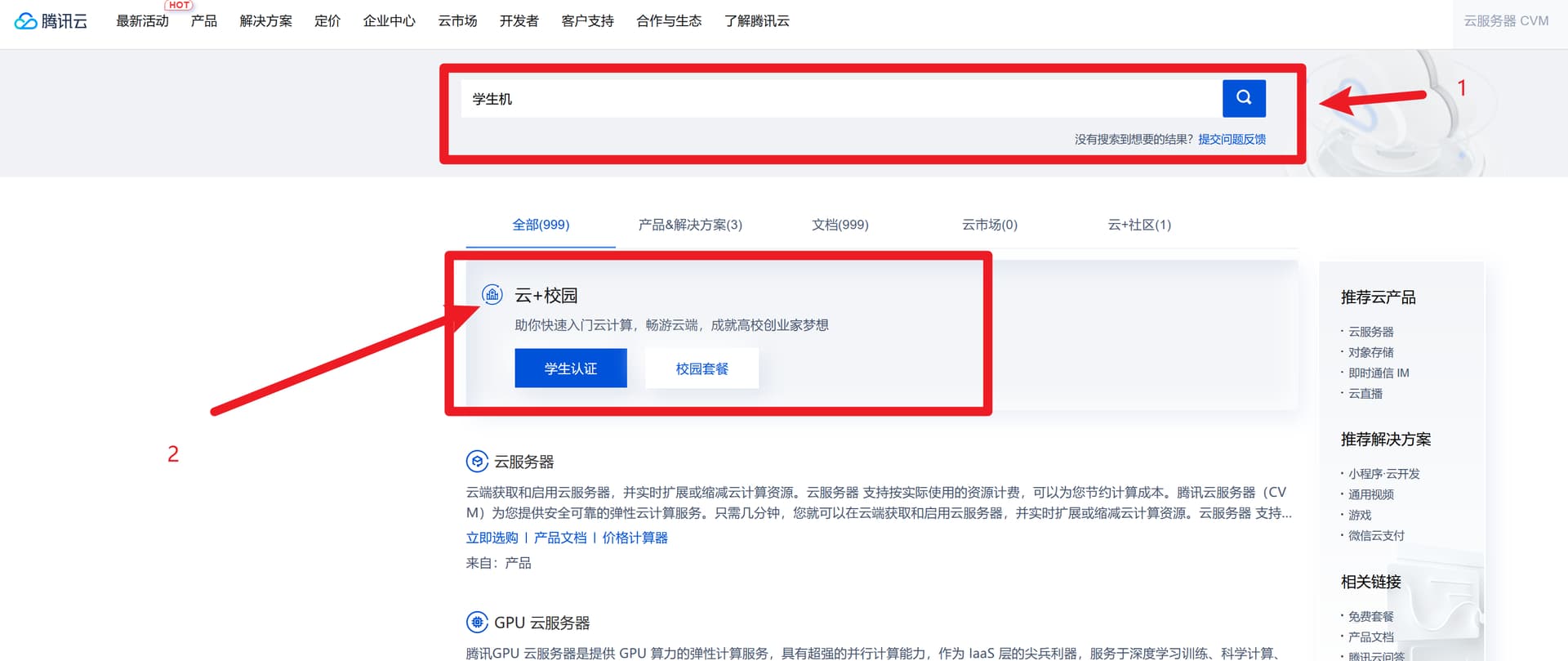Click the 云+校园 description text
This screenshot has height=661, width=1568.
pyautogui.click(x=671, y=325)
